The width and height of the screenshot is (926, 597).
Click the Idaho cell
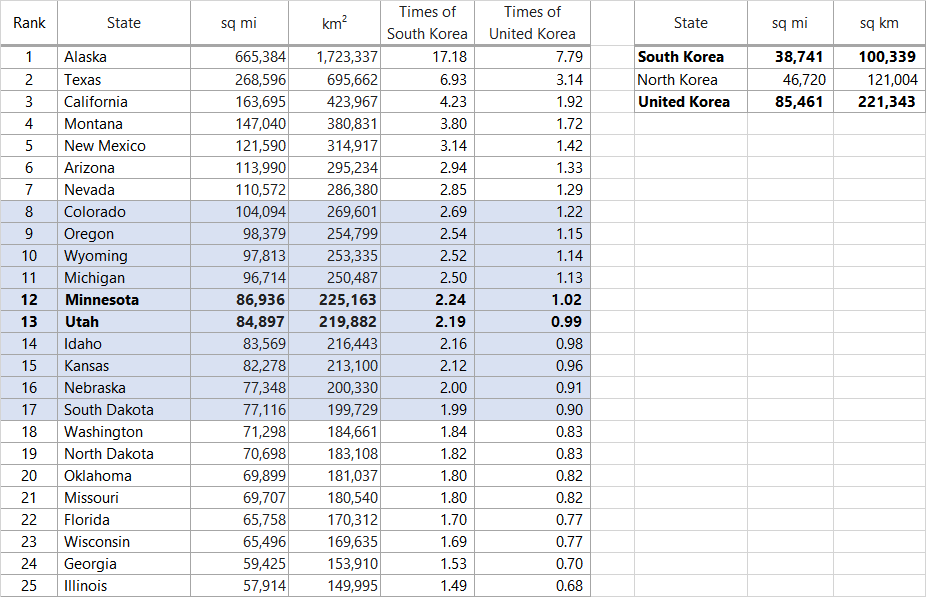[x=123, y=344]
